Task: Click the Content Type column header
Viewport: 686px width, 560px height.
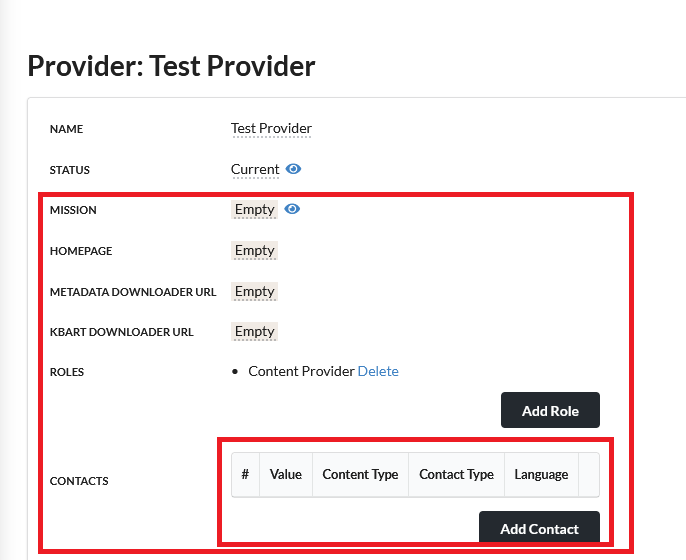Action: (360, 474)
